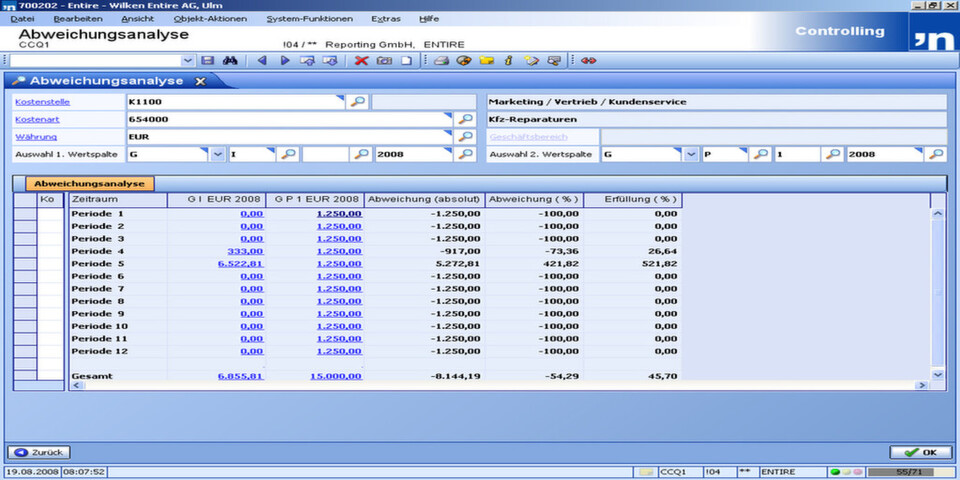Click magnifier beside 1 in Auswahl 2. Wertspalte

point(833,154)
